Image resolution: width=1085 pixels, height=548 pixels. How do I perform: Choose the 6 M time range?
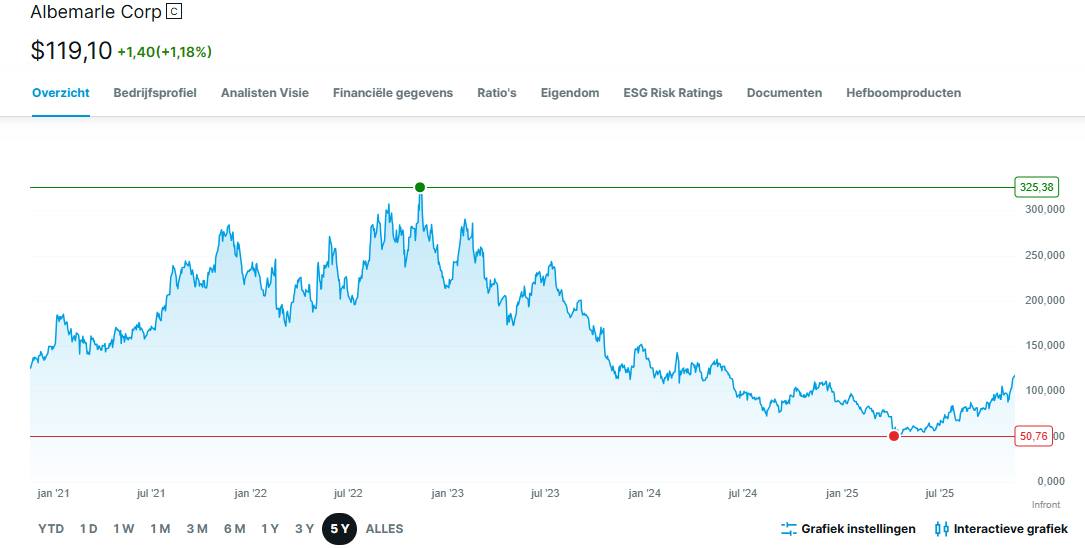coord(234,529)
